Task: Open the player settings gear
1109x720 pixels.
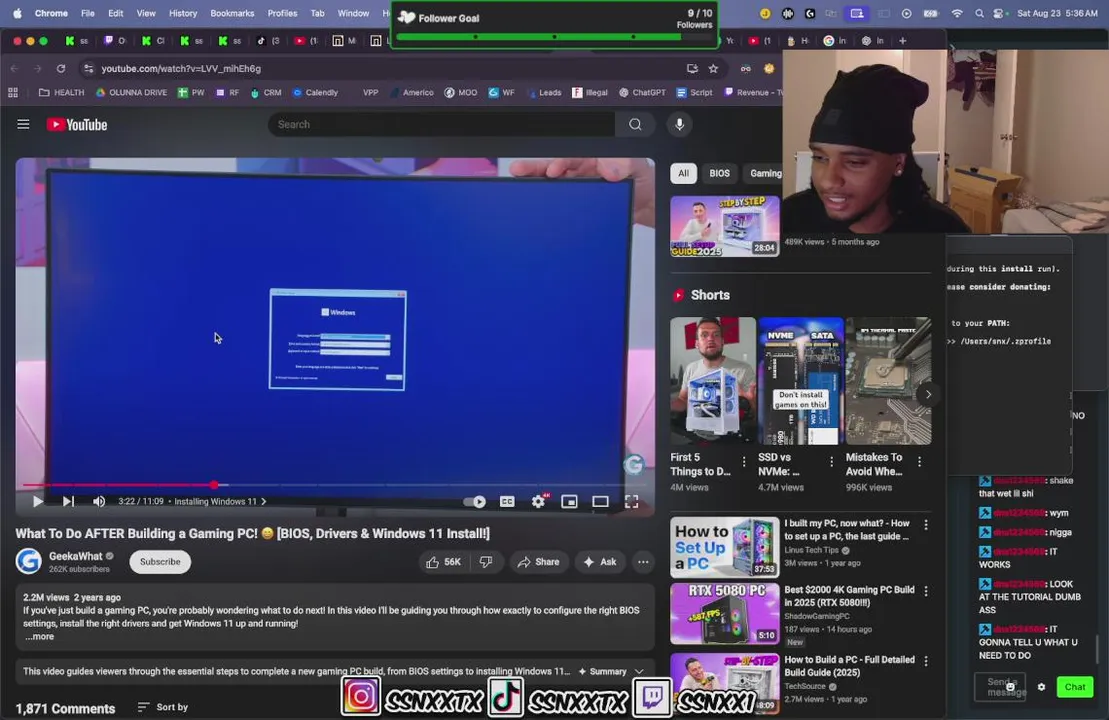Action: [x=538, y=501]
